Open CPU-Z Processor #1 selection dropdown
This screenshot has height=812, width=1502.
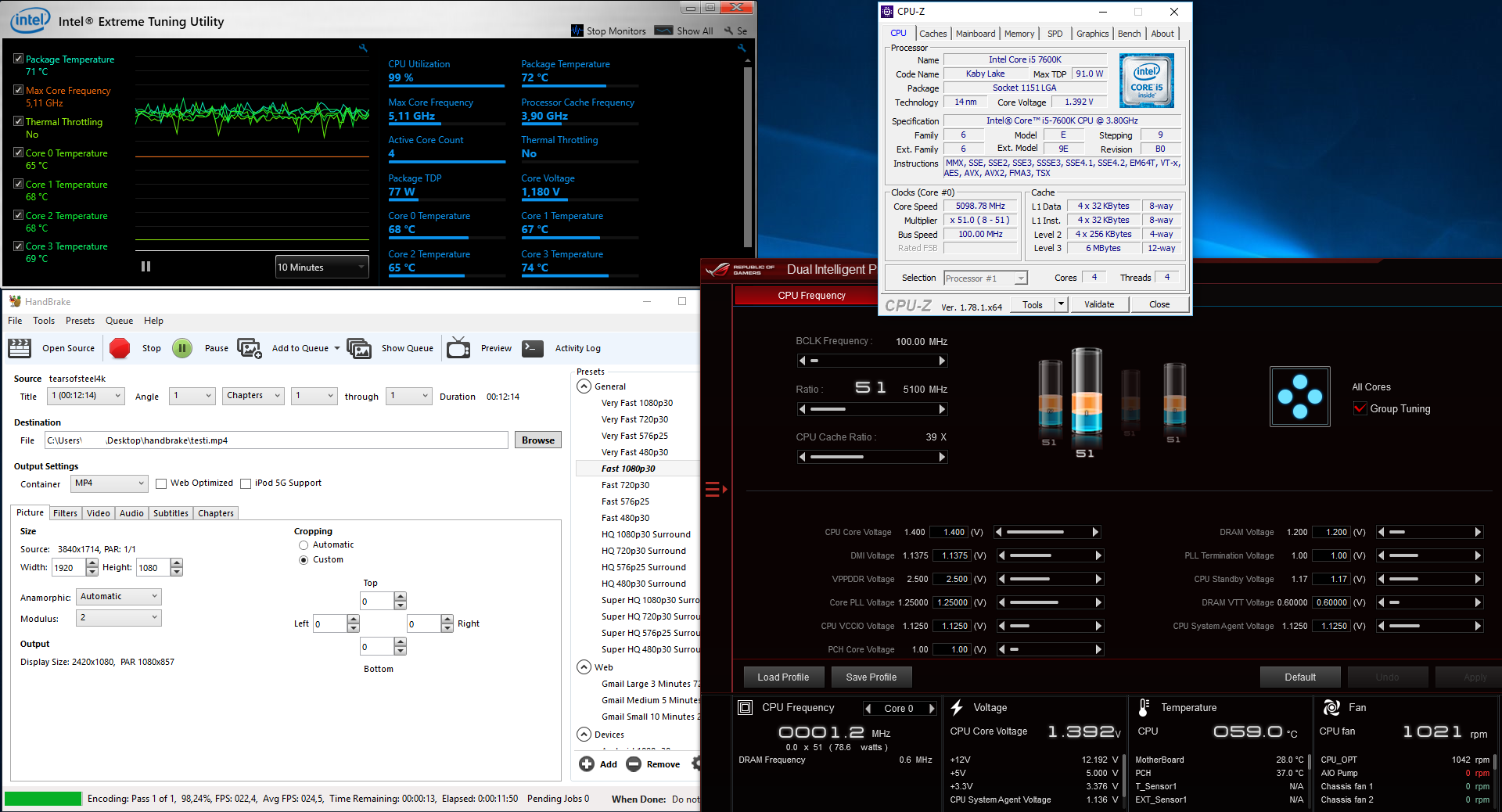point(985,278)
